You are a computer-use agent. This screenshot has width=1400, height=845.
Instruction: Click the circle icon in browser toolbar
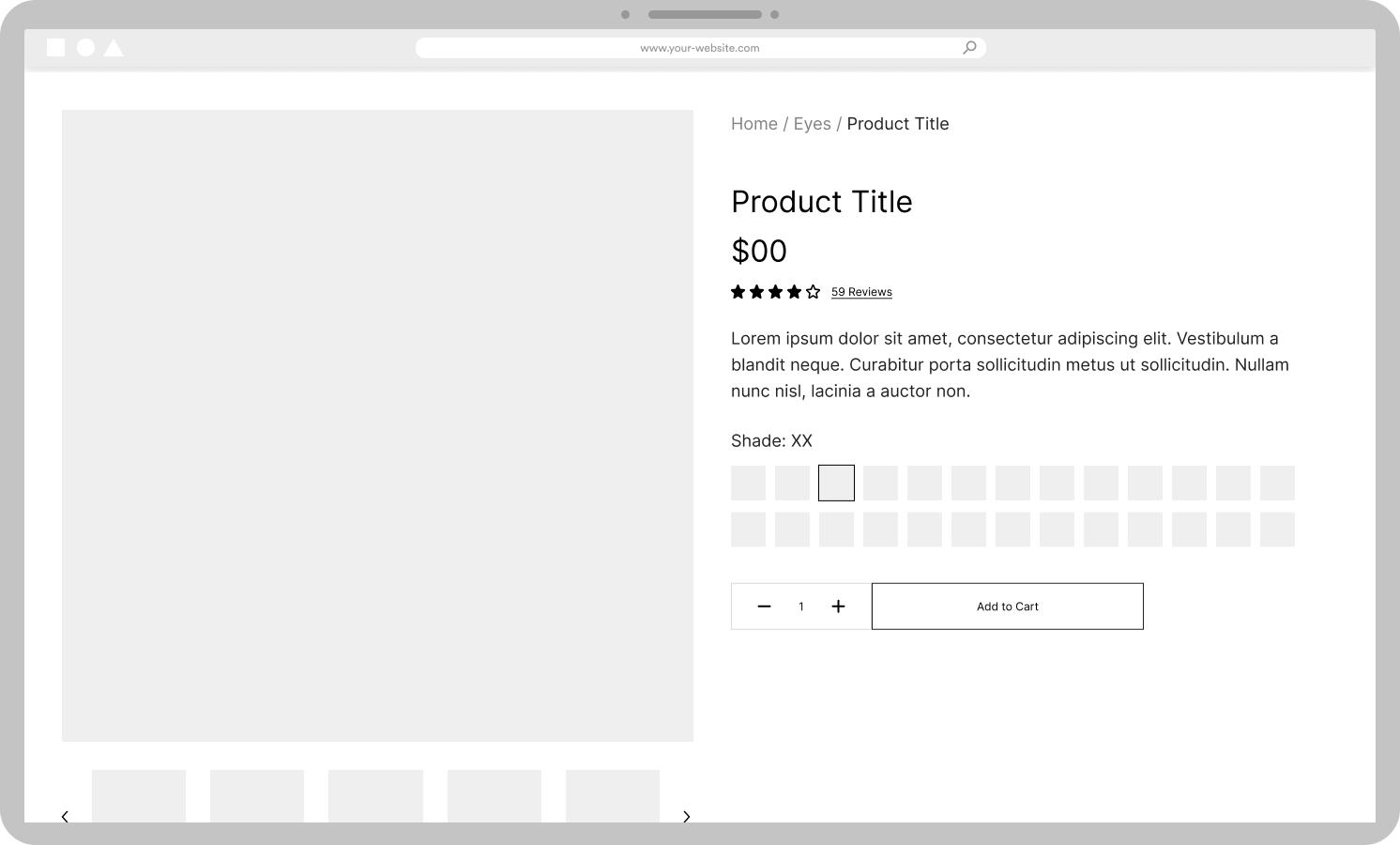(85, 48)
